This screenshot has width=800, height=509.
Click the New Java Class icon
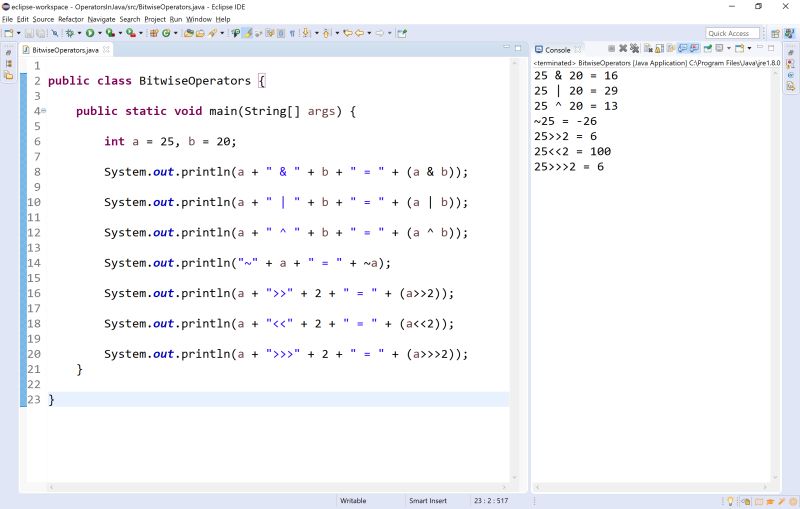166,33
